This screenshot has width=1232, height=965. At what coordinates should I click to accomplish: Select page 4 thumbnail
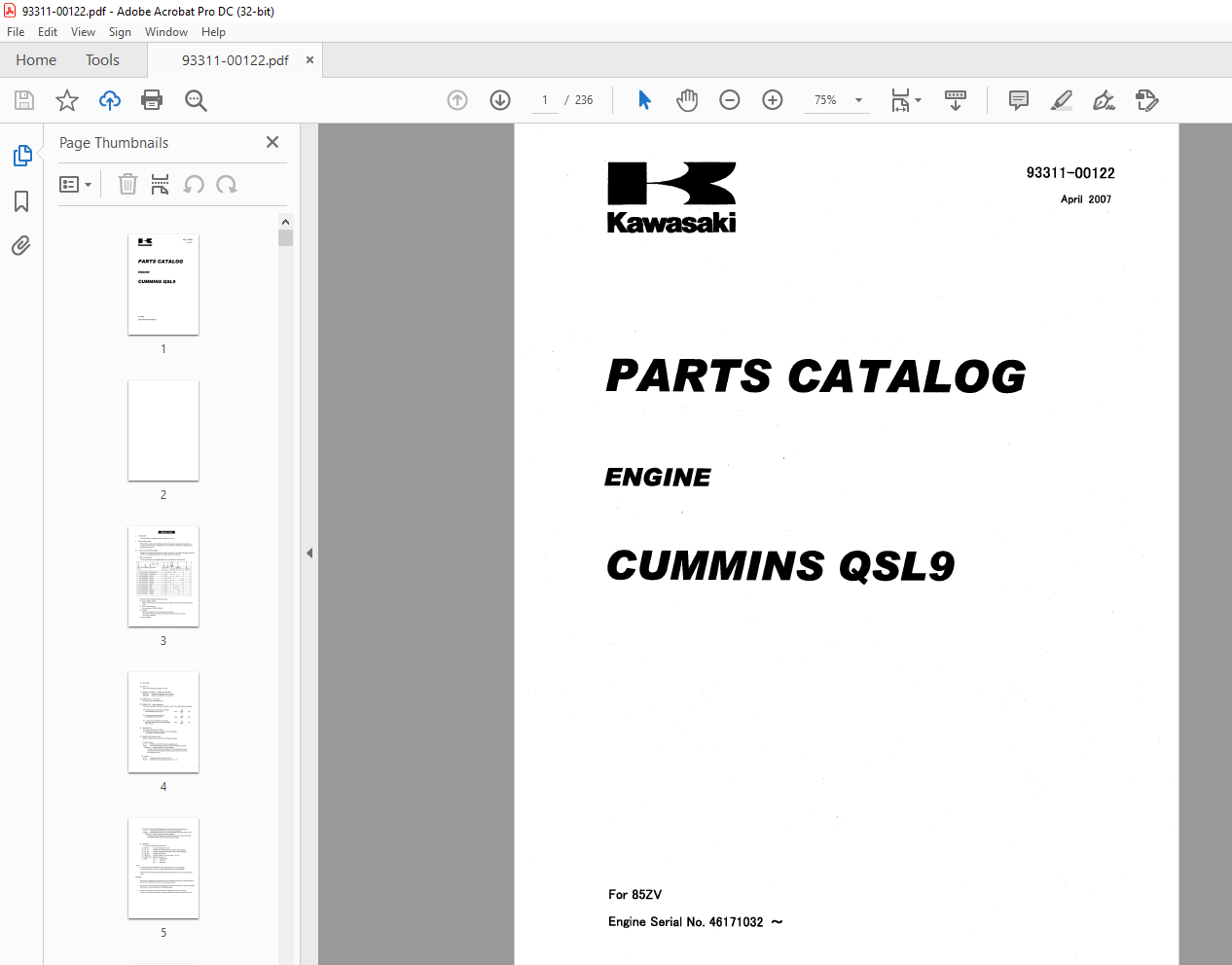(x=163, y=723)
